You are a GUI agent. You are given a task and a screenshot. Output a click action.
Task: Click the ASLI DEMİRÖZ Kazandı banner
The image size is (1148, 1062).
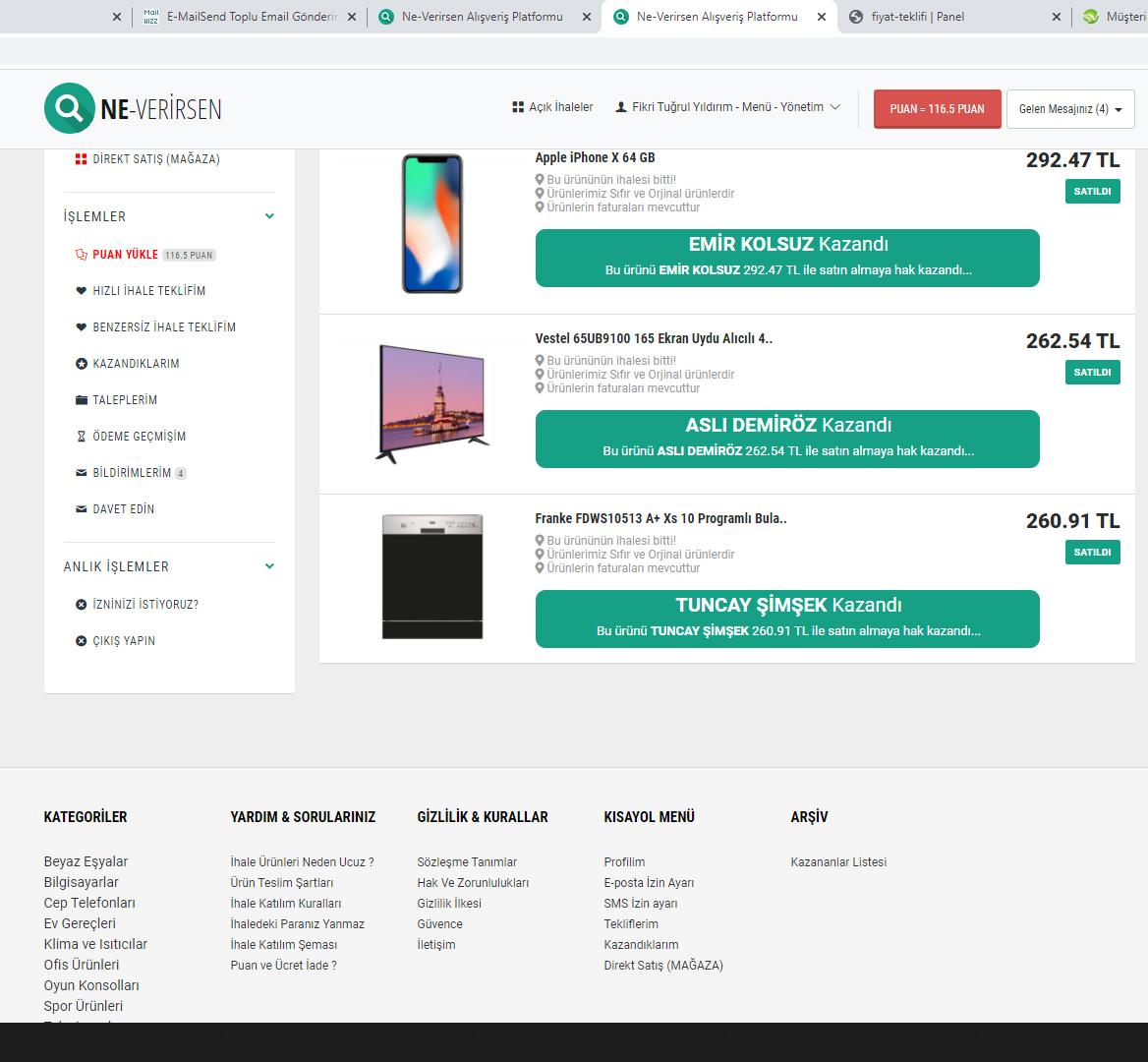[787, 439]
